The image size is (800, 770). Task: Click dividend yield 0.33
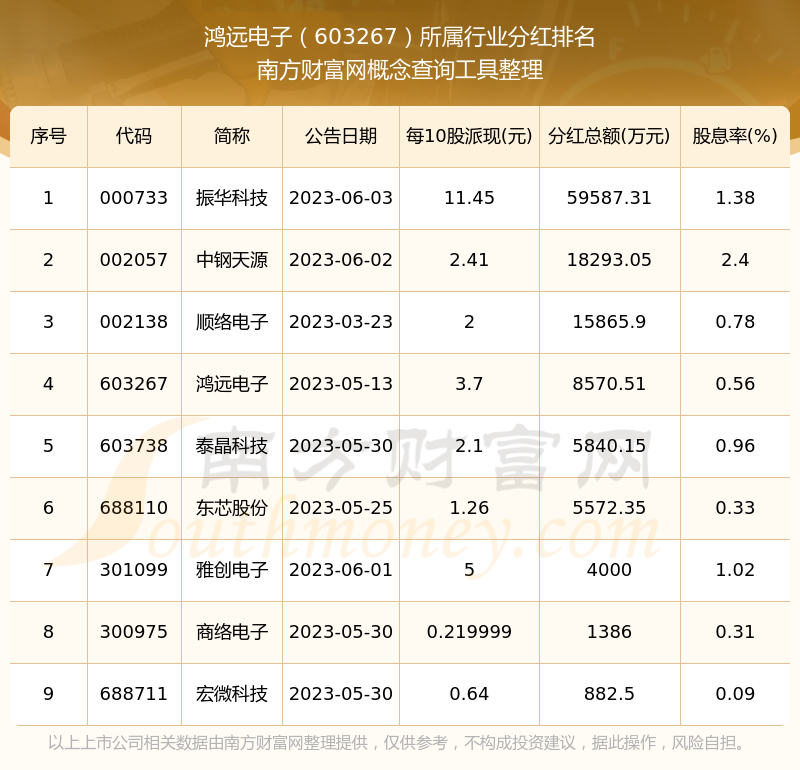(x=735, y=508)
